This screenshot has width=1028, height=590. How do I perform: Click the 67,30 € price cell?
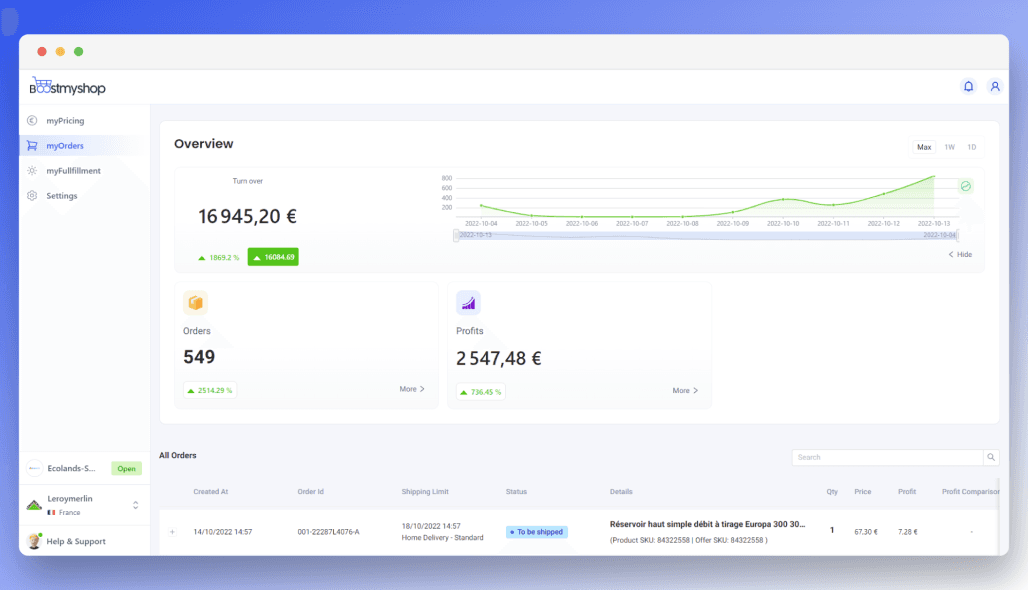(x=865, y=532)
